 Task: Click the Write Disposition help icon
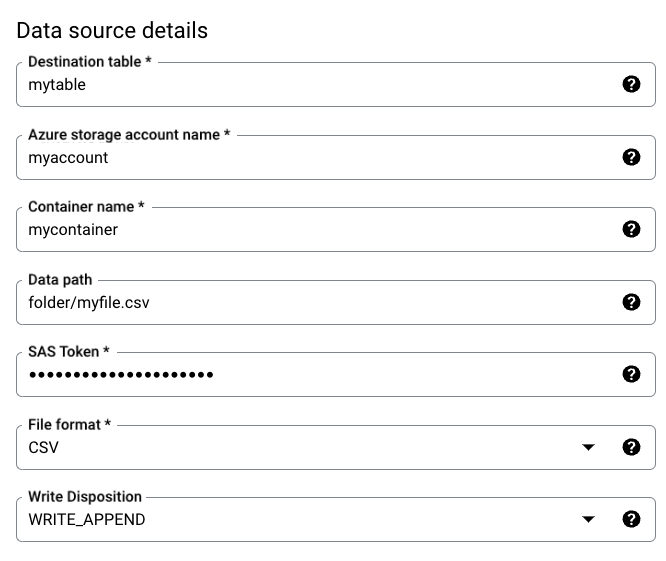[631, 519]
